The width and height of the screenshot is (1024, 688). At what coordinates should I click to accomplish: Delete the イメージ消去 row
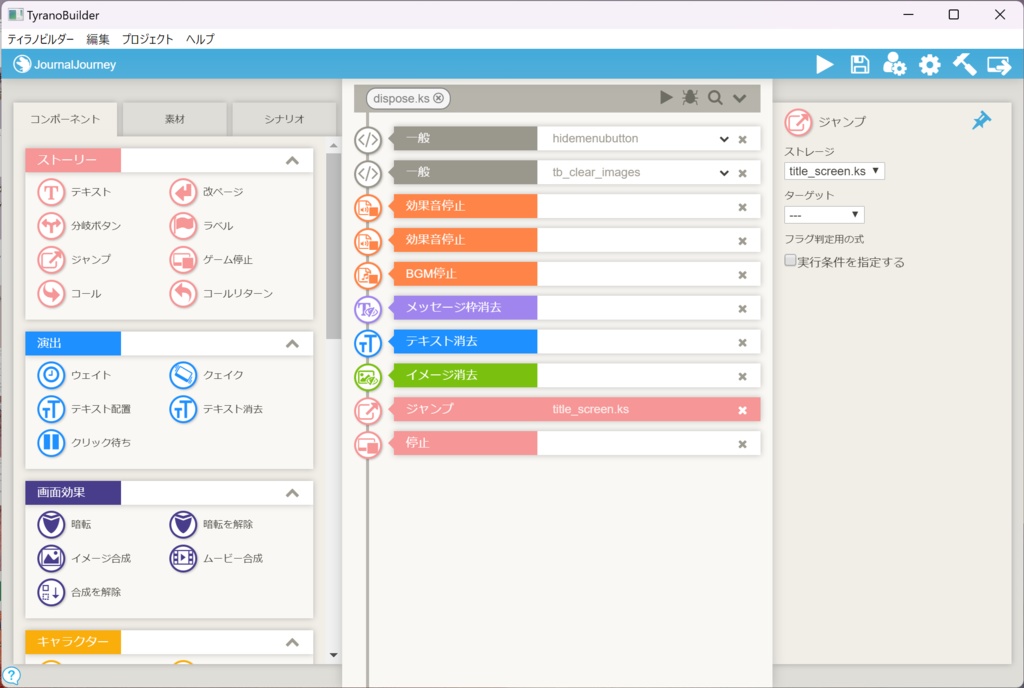tap(743, 377)
